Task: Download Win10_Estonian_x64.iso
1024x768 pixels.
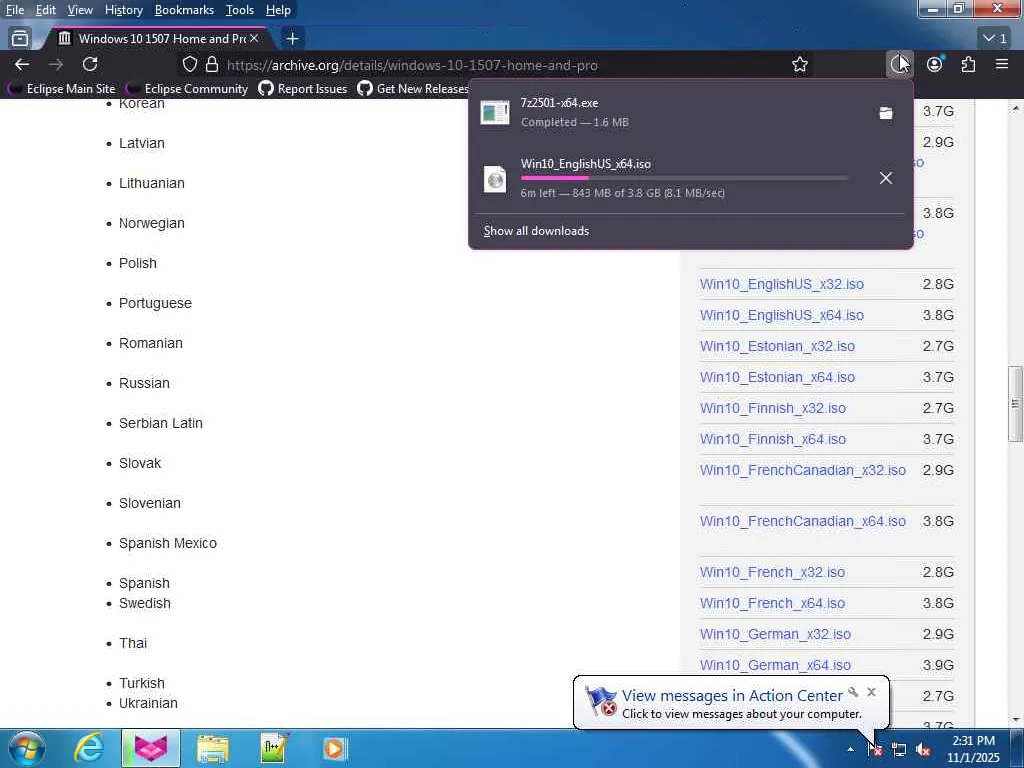Action: click(x=777, y=377)
